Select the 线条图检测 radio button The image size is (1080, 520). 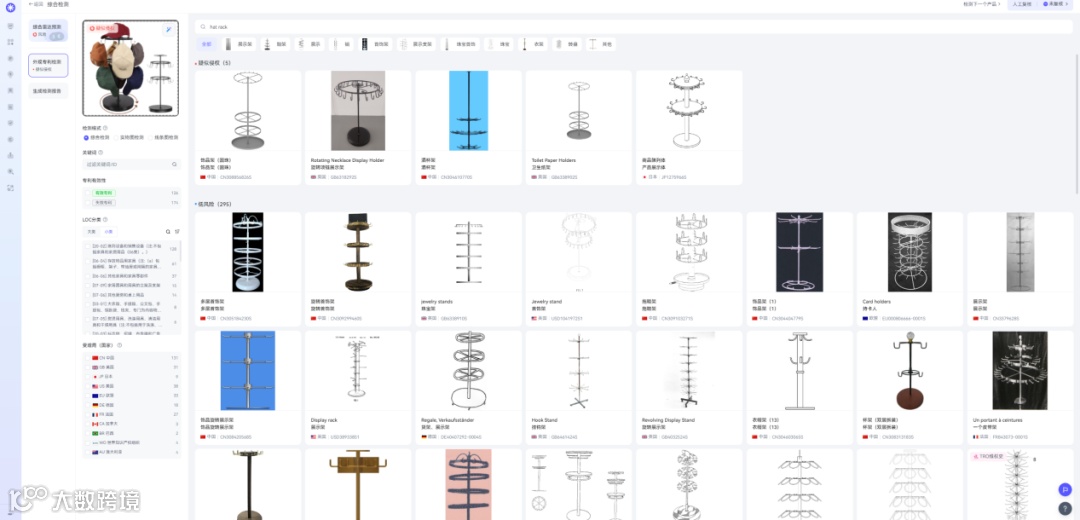149,137
